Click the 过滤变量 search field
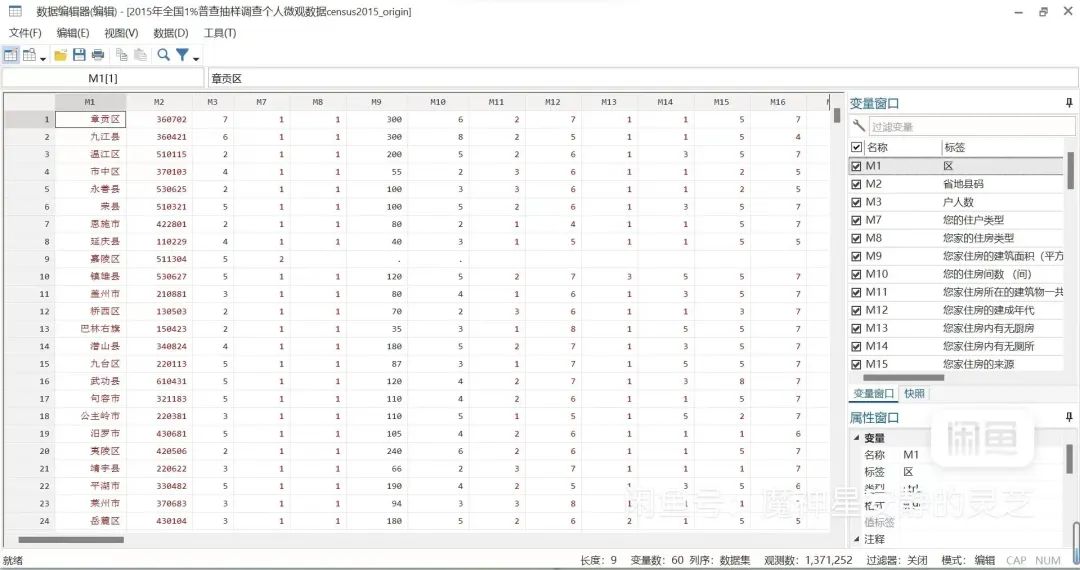The height and width of the screenshot is (570, 1080). (960, 127)
